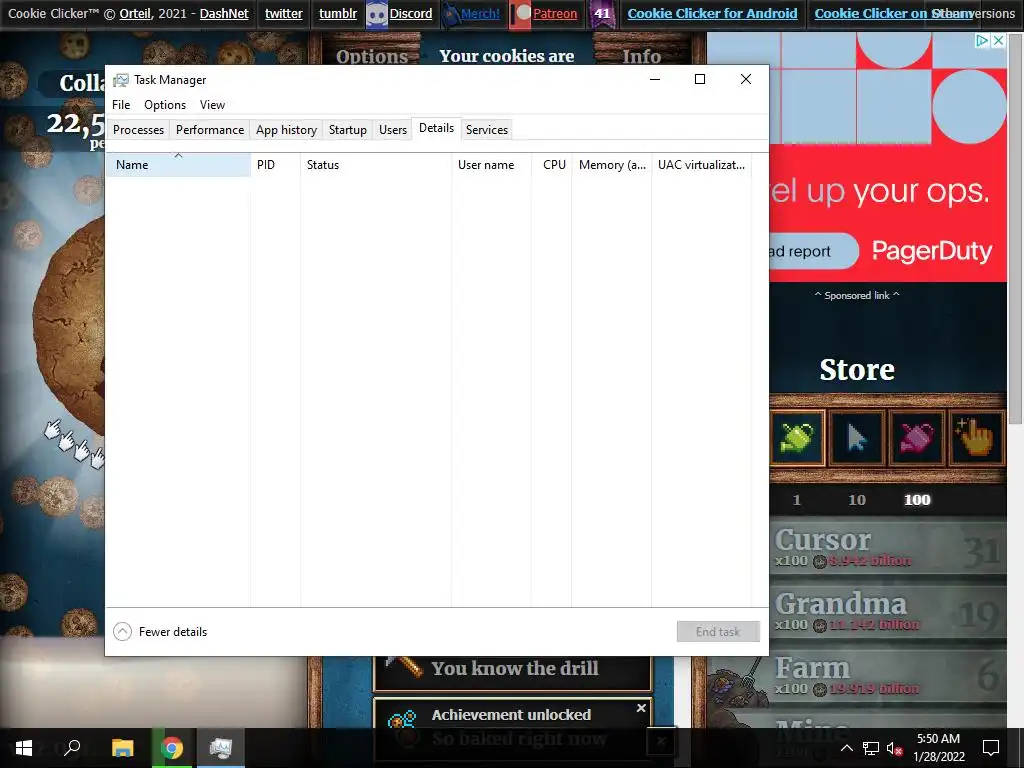Buy the blue cursor upgrade

(x=857, y=437)
